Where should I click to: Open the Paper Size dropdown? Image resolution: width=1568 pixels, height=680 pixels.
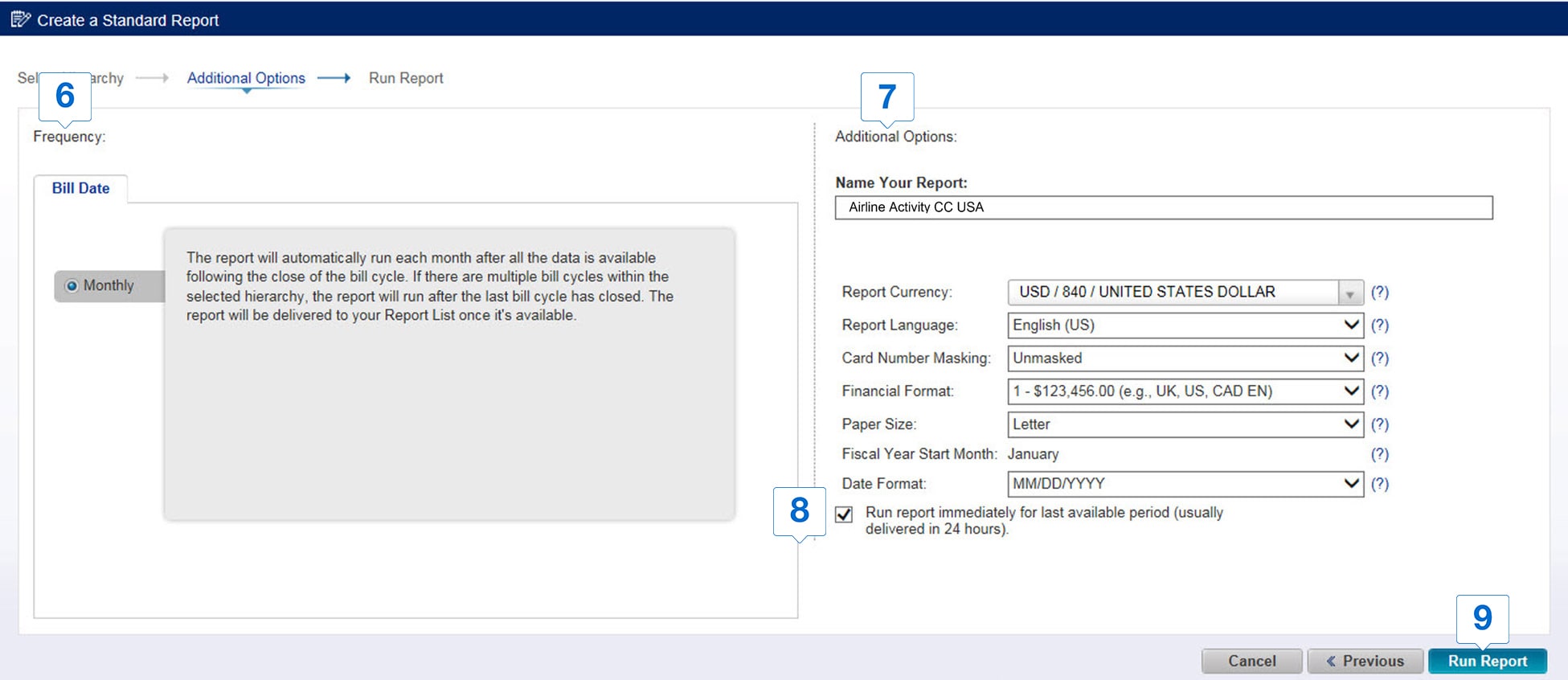[x=1185, y=424]
